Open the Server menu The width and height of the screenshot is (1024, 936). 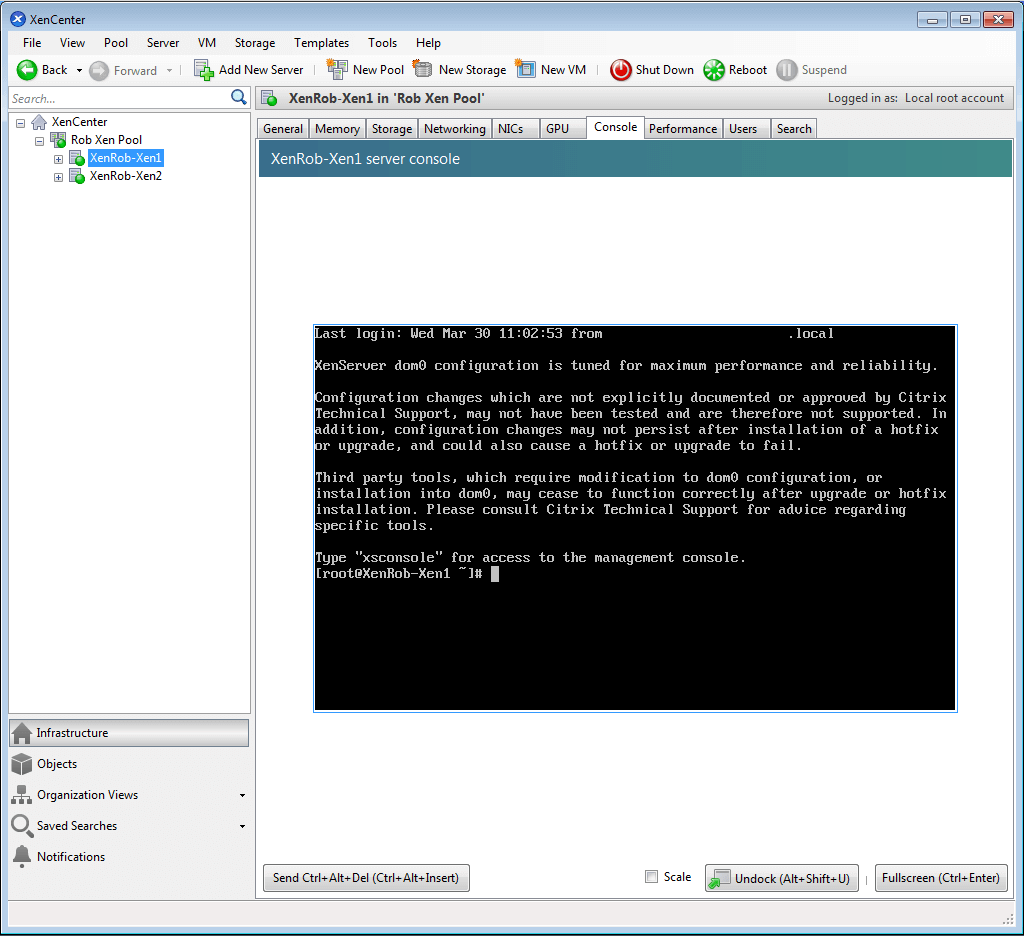[163, 43]
